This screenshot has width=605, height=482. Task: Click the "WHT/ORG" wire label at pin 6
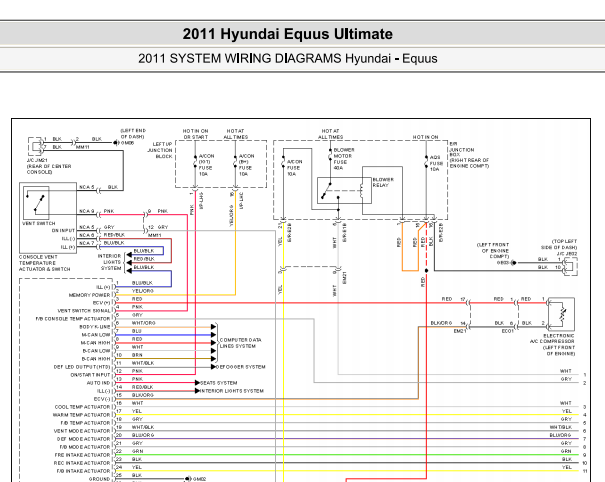tap(144, 323)
